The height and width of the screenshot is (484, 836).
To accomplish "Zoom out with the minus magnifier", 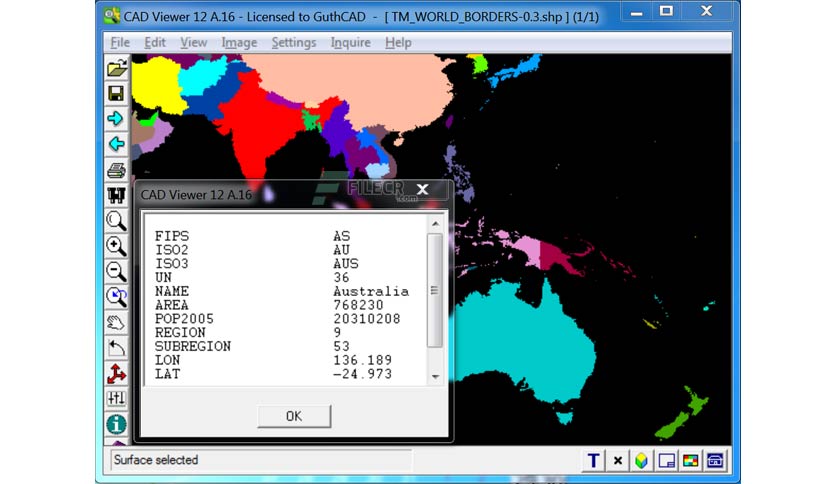I will coord(116,272).
